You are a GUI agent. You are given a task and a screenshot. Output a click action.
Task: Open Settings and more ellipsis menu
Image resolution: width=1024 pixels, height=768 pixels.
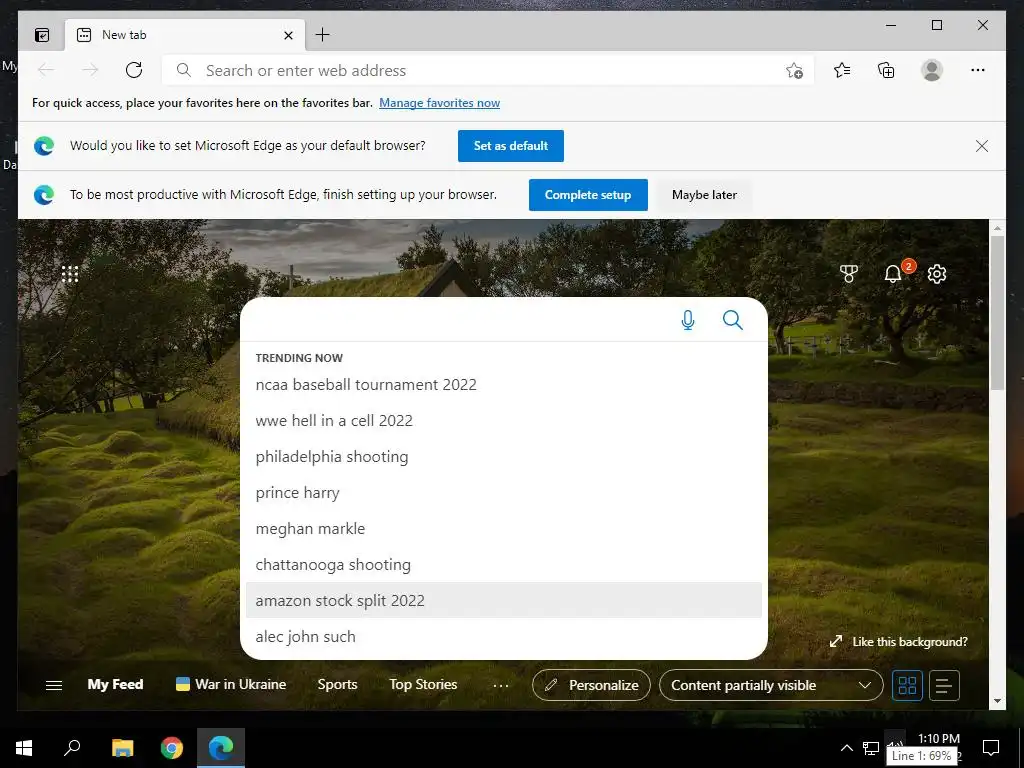coord(978,70)
